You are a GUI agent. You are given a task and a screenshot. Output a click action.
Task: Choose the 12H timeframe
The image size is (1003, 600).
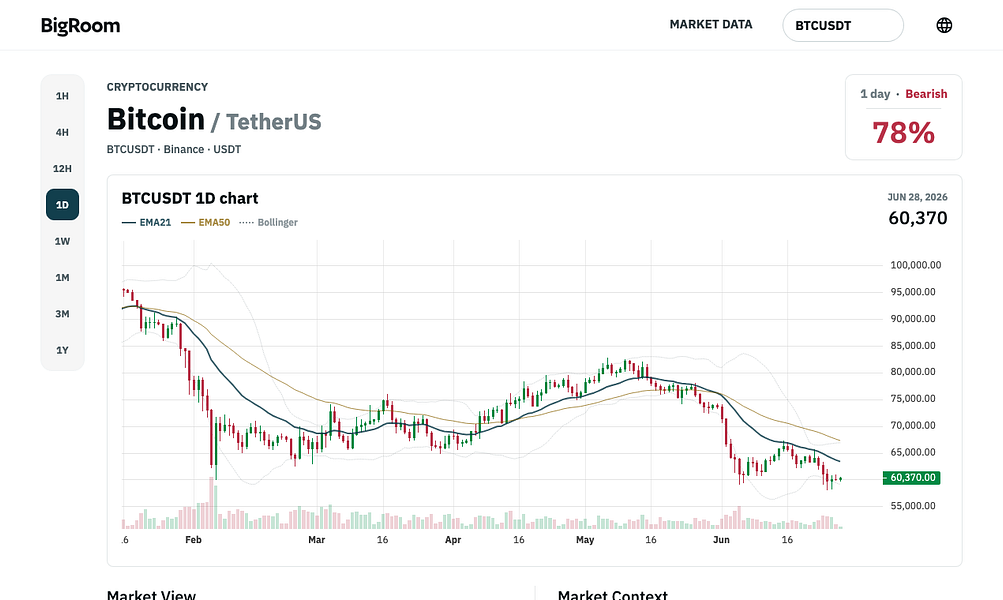(x=62, y=169)
